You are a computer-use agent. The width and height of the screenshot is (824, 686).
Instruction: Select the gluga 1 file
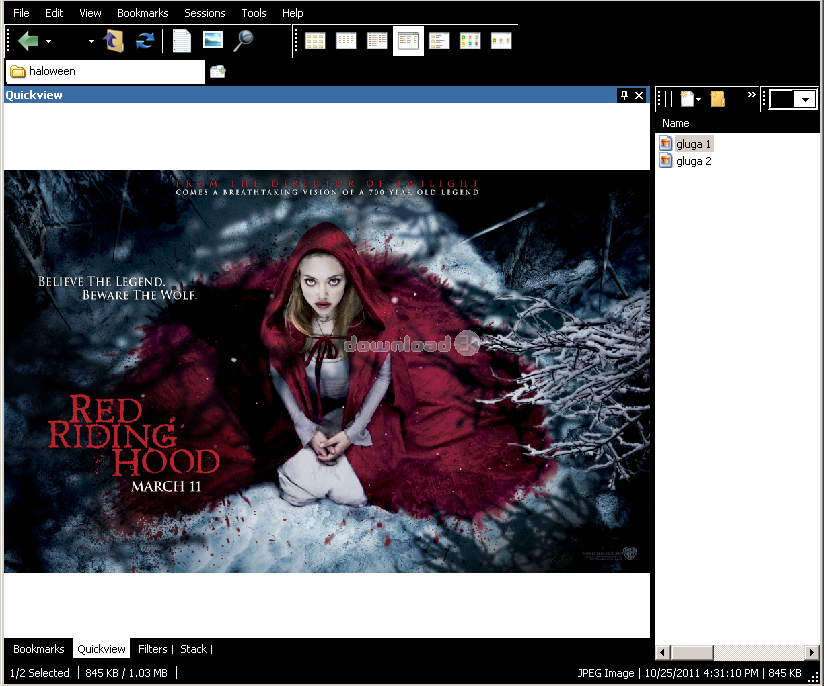[x=693, y=144]
